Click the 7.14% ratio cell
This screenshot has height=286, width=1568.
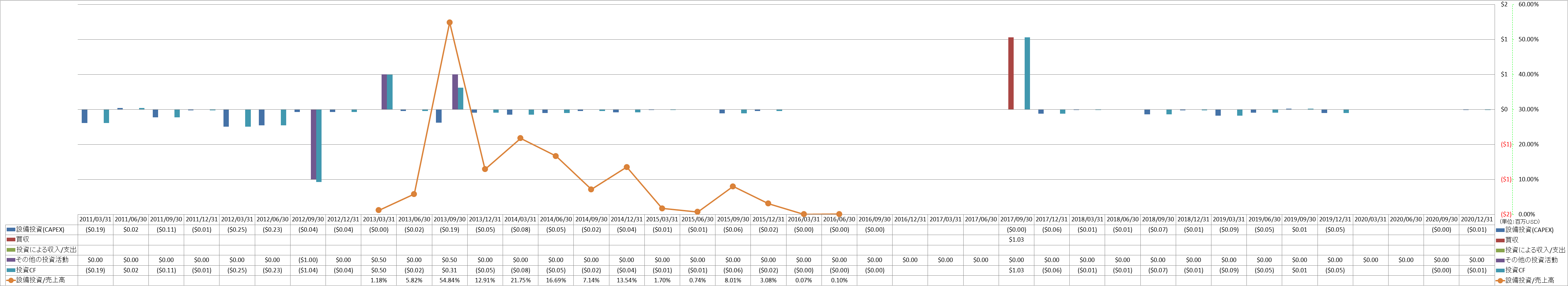[591, 281]
